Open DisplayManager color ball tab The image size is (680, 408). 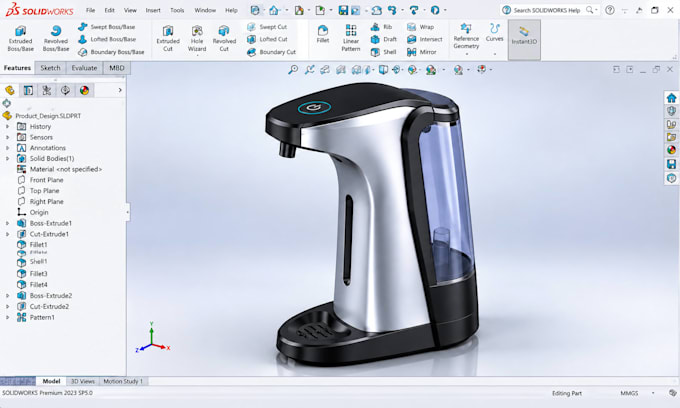[x=84, y=90]
